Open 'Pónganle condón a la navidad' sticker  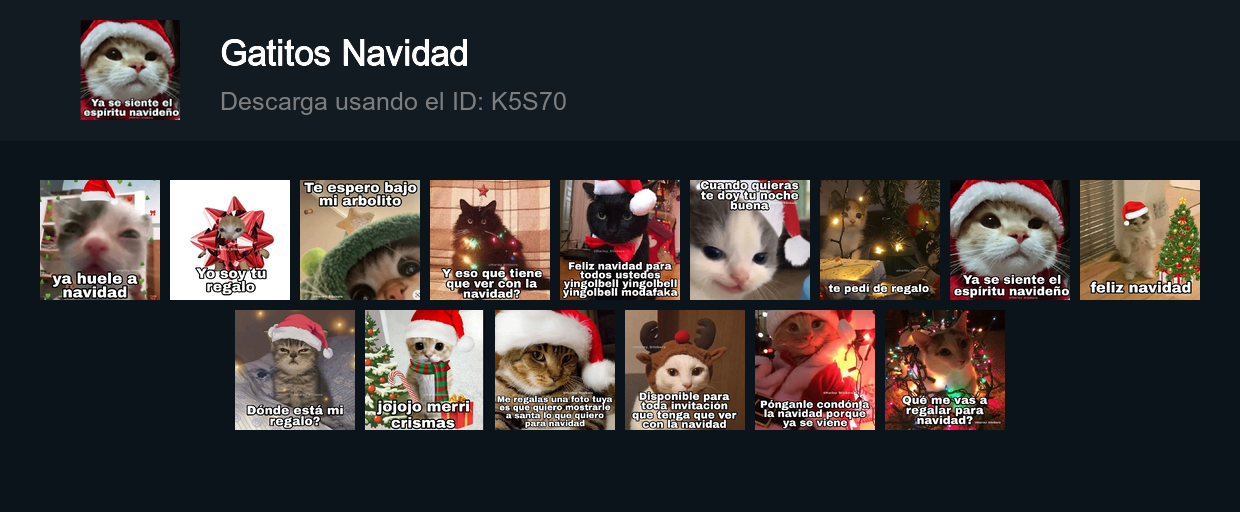815,370
